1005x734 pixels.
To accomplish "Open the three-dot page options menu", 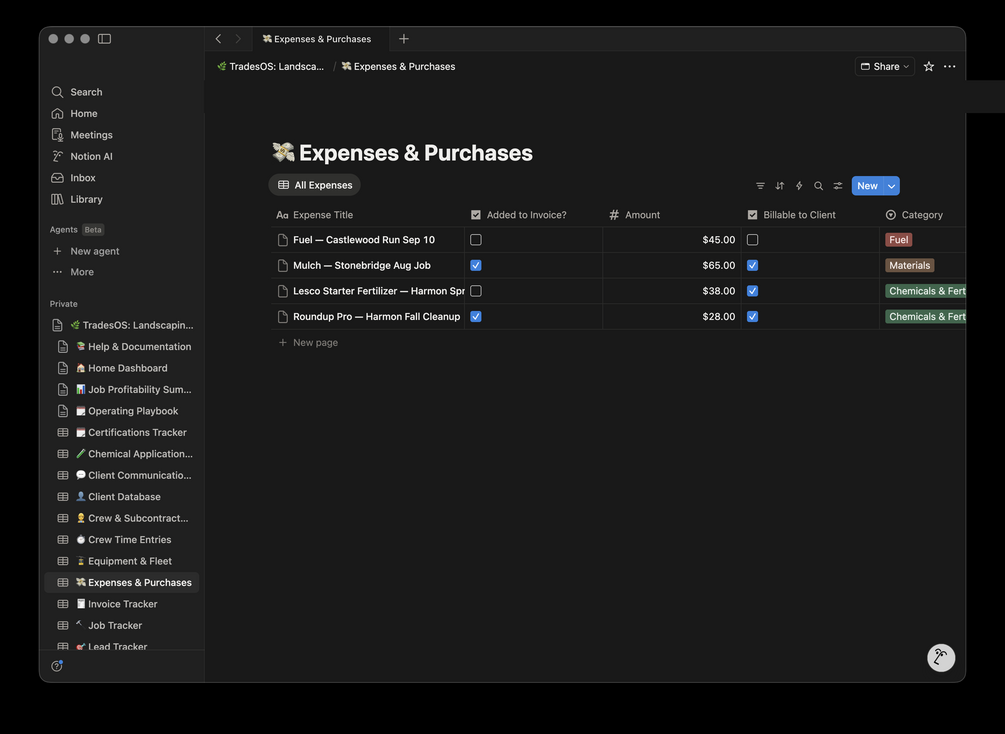I will tap(950, 67).
